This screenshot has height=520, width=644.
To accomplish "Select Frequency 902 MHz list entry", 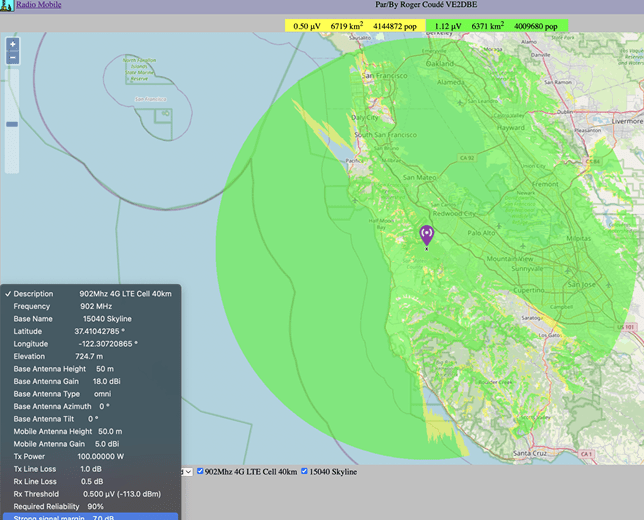I will click(x=90, y=306).
